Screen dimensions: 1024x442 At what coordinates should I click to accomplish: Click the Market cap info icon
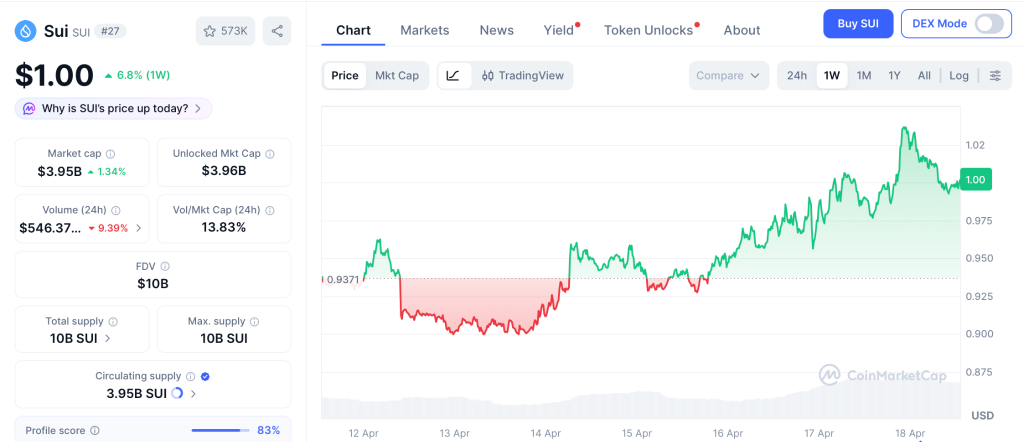(110, 154)
